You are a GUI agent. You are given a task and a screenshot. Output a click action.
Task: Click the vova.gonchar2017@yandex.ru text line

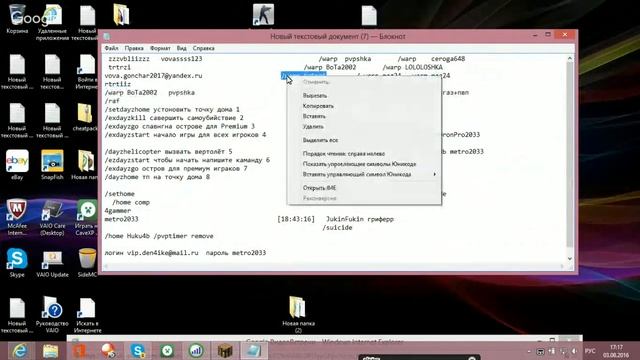pos(153,76)
